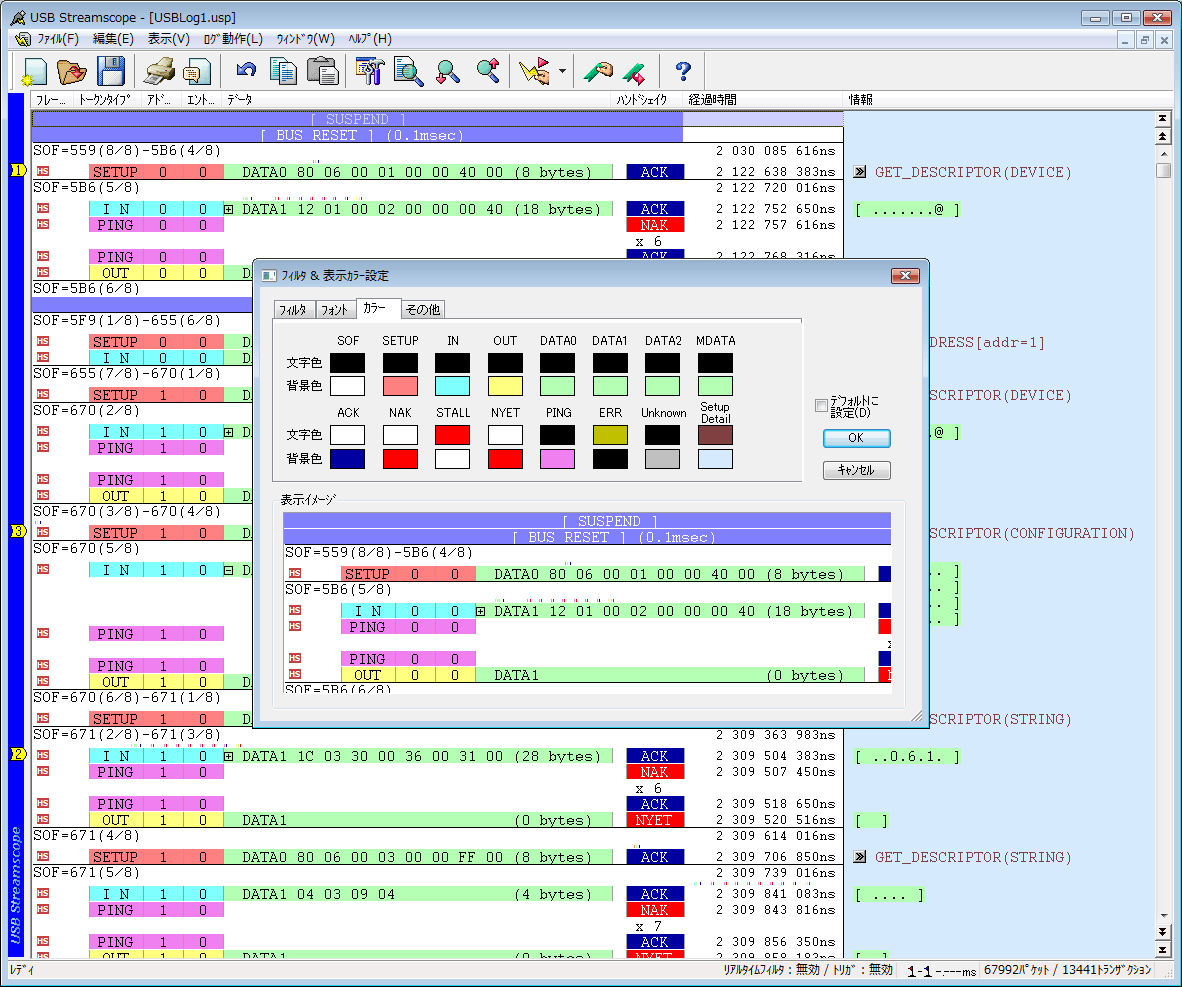Open help with the question mark icon
Image resolution: width=1182 pixels, height=987 pixels.
682,72
